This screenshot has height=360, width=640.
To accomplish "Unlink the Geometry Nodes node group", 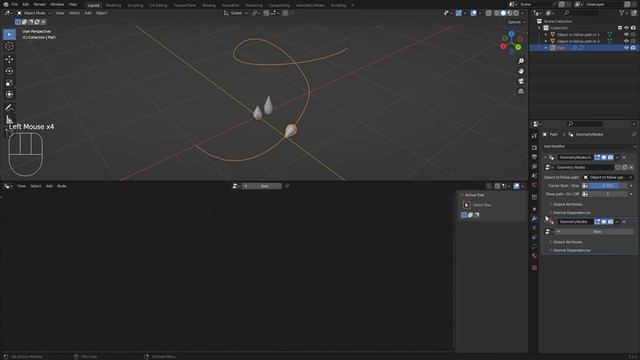I will (x=631, y=167).
